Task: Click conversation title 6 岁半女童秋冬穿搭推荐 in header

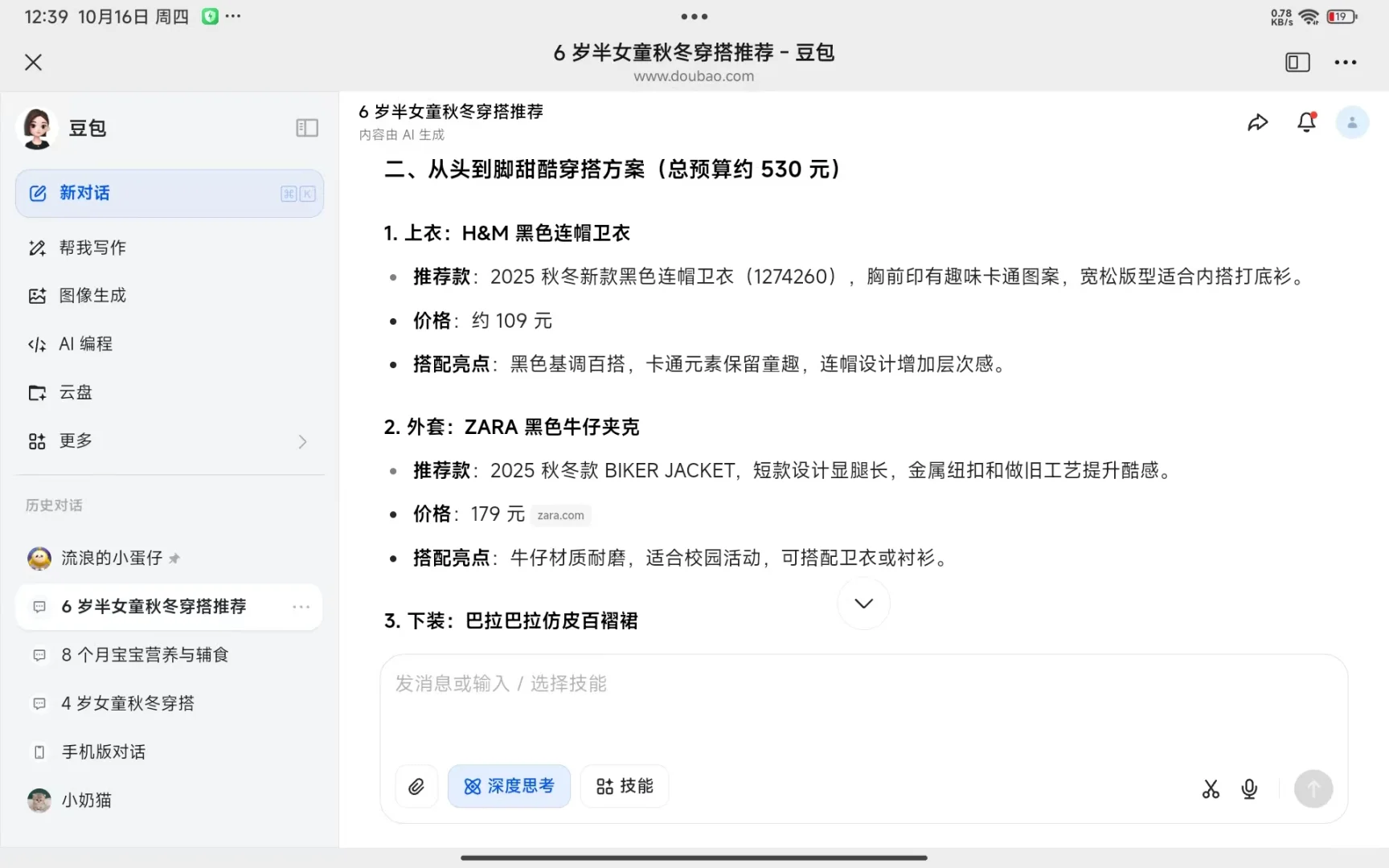Action: (x=451, y=112)
